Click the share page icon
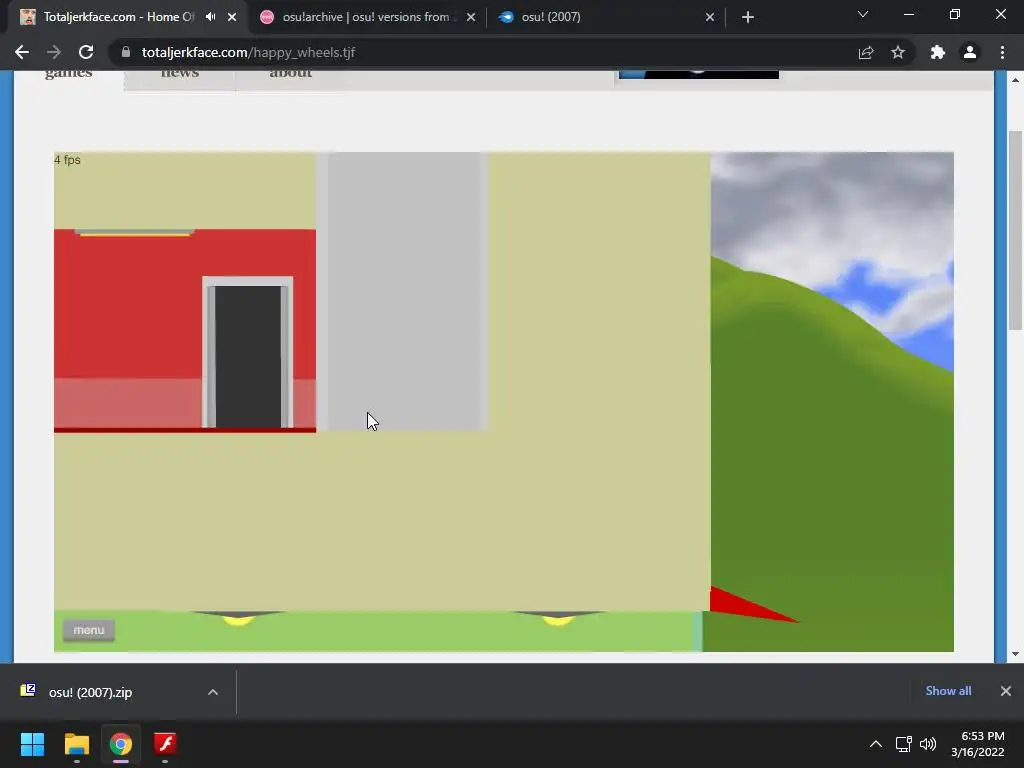This screenshot has height=768, width=1024. tap(866, 52)
